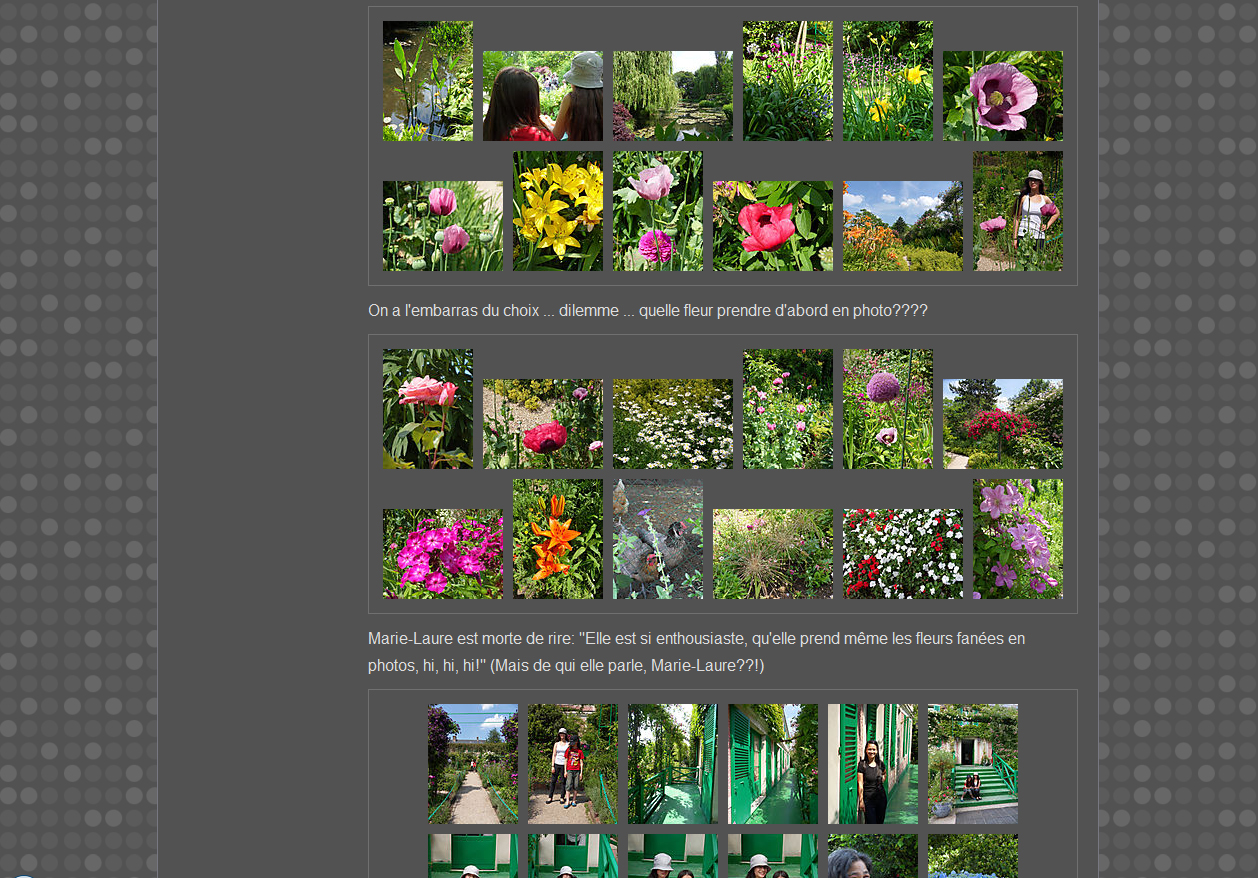Click the garden path with blue sky photo
The image size is (1258, 878).
[472, 764]
